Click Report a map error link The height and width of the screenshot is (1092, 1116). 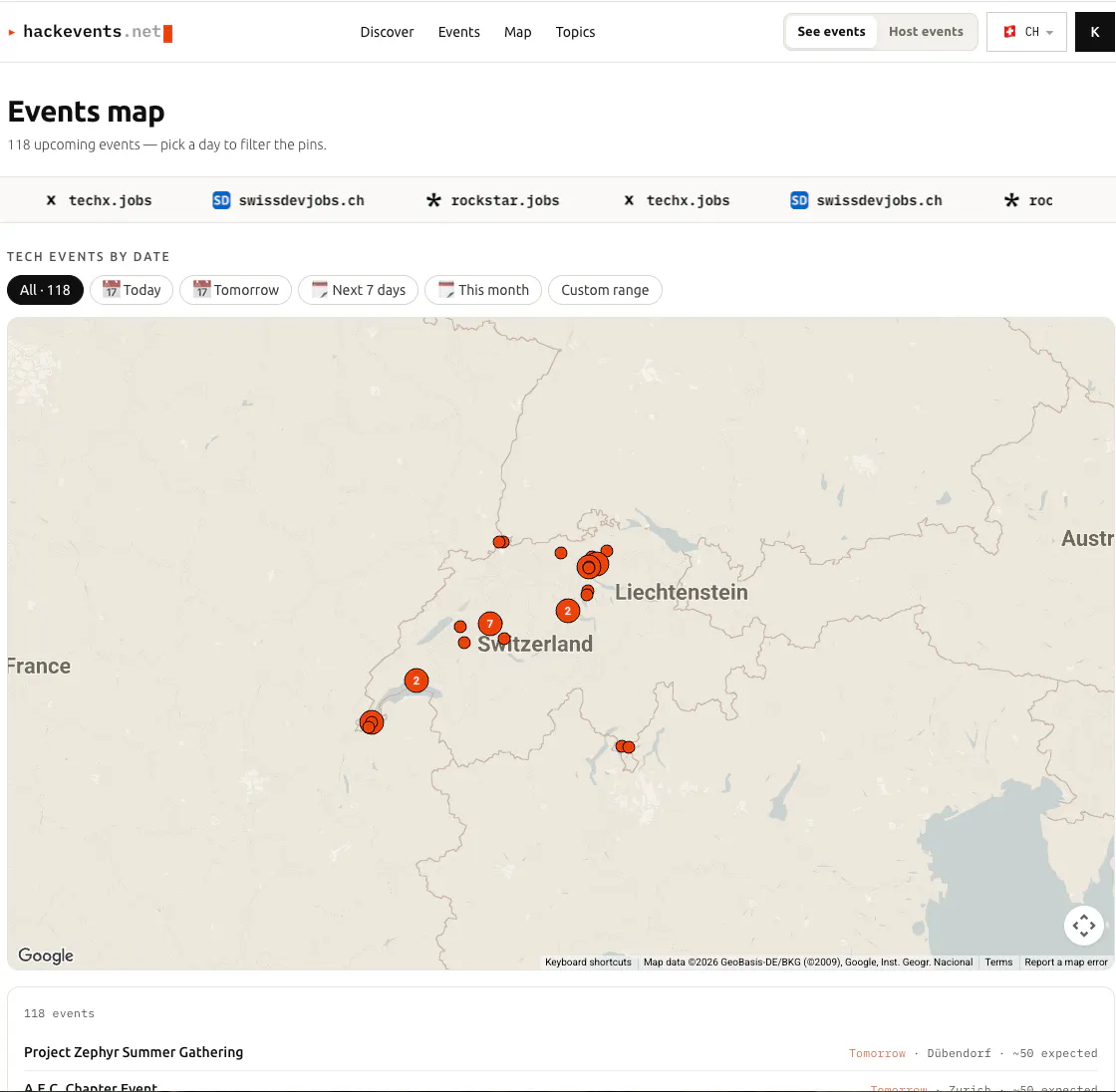point(1065,961)
